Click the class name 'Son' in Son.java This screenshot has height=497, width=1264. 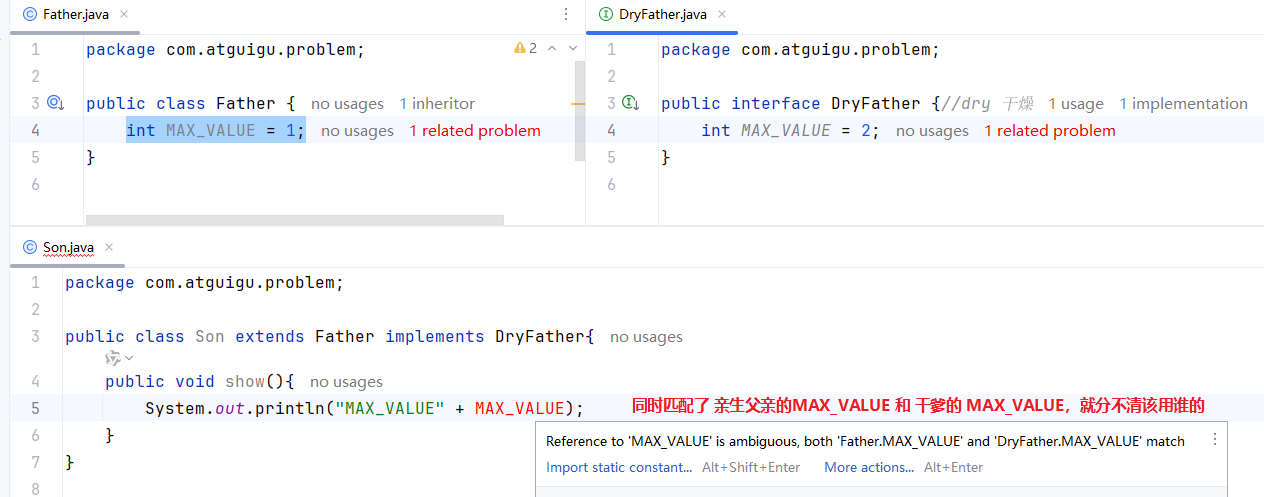[210, 336]
